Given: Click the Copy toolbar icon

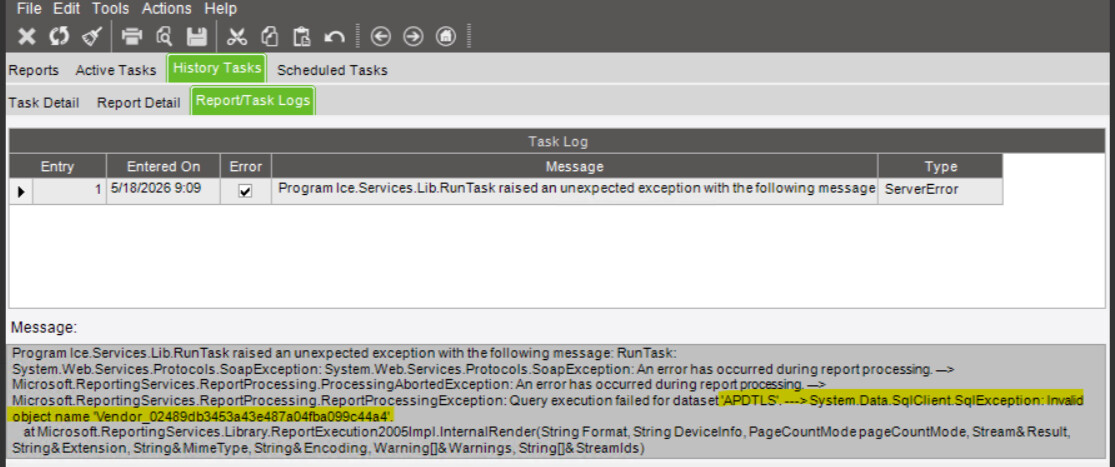Looking at the screenshot, I should 269,36.
